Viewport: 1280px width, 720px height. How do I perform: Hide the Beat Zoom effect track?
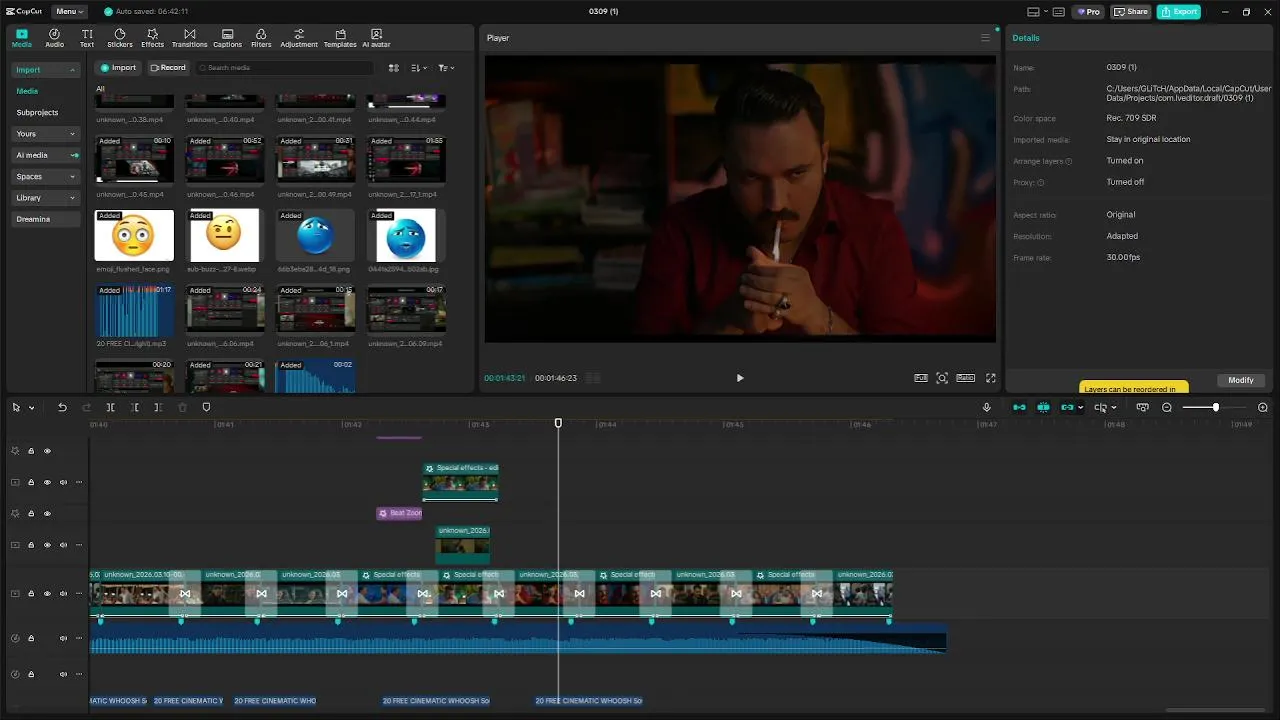coord(47,513)
